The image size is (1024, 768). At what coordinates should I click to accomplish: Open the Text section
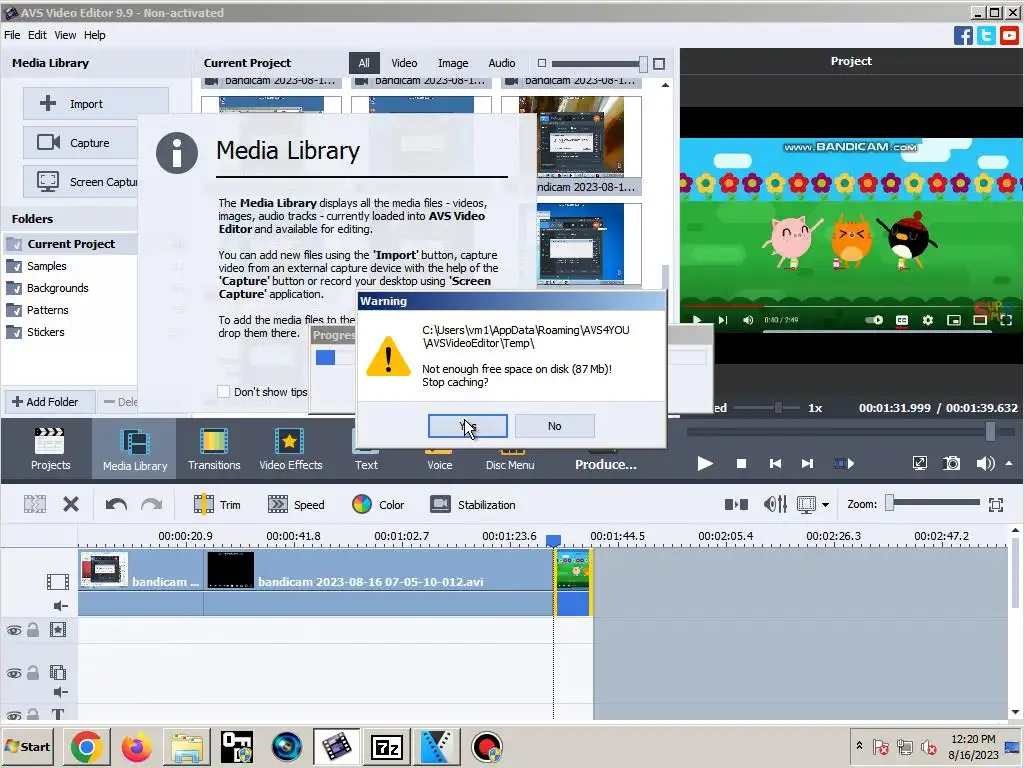click(x=366, y=464)
